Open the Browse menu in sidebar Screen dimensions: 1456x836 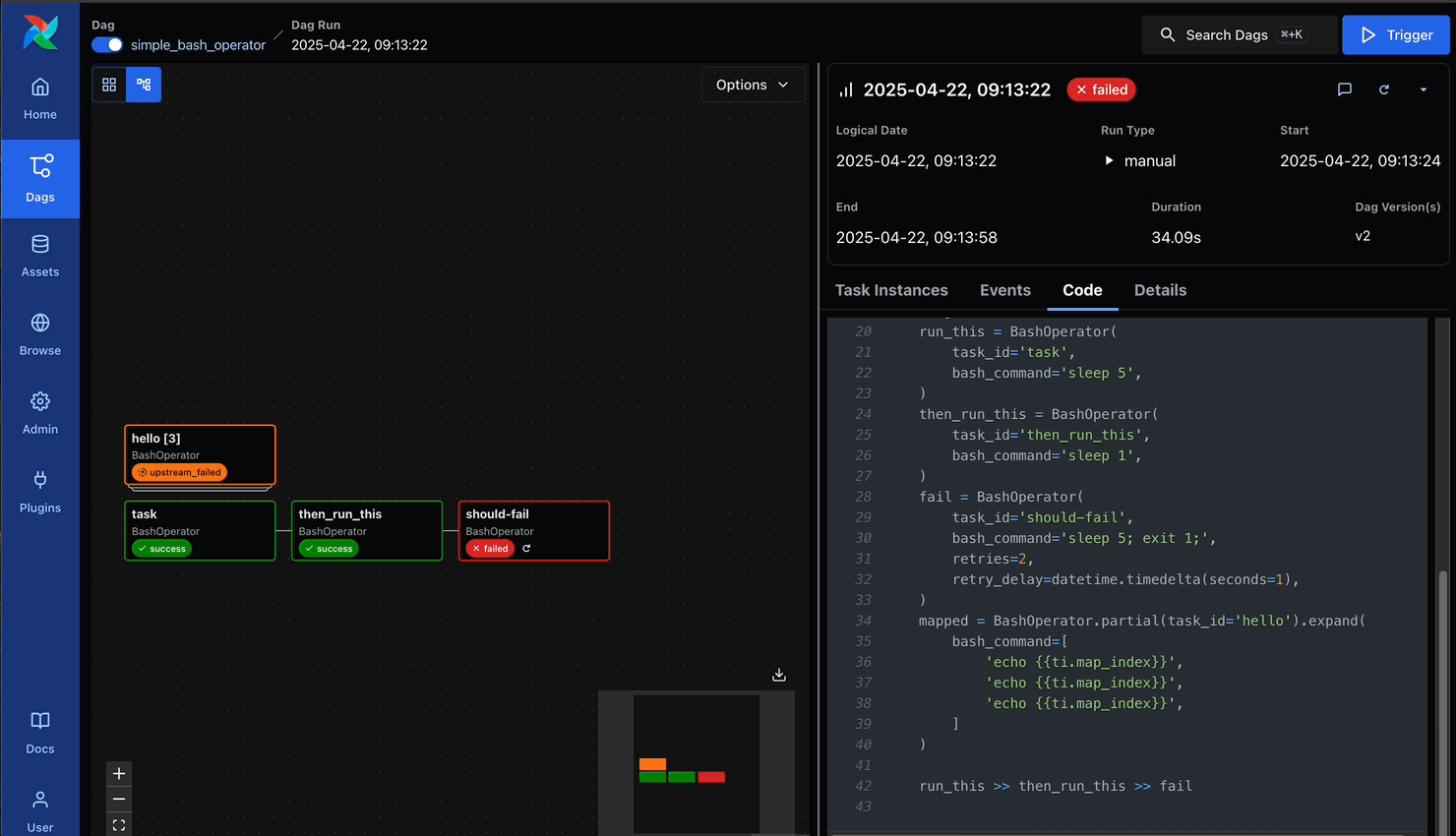(x=40, y=334)
